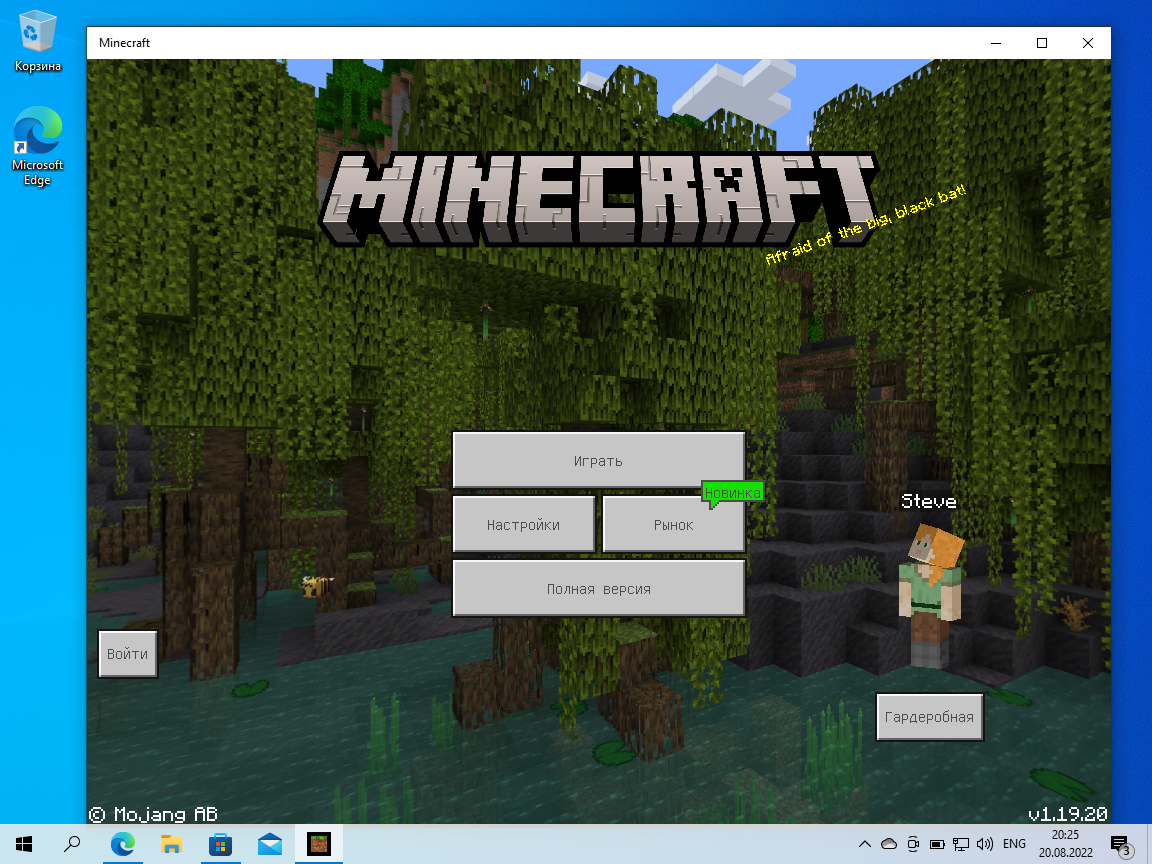Open the notification center icon
The width and height of the screenshot is (1152, 864).
click(1121, 845)
